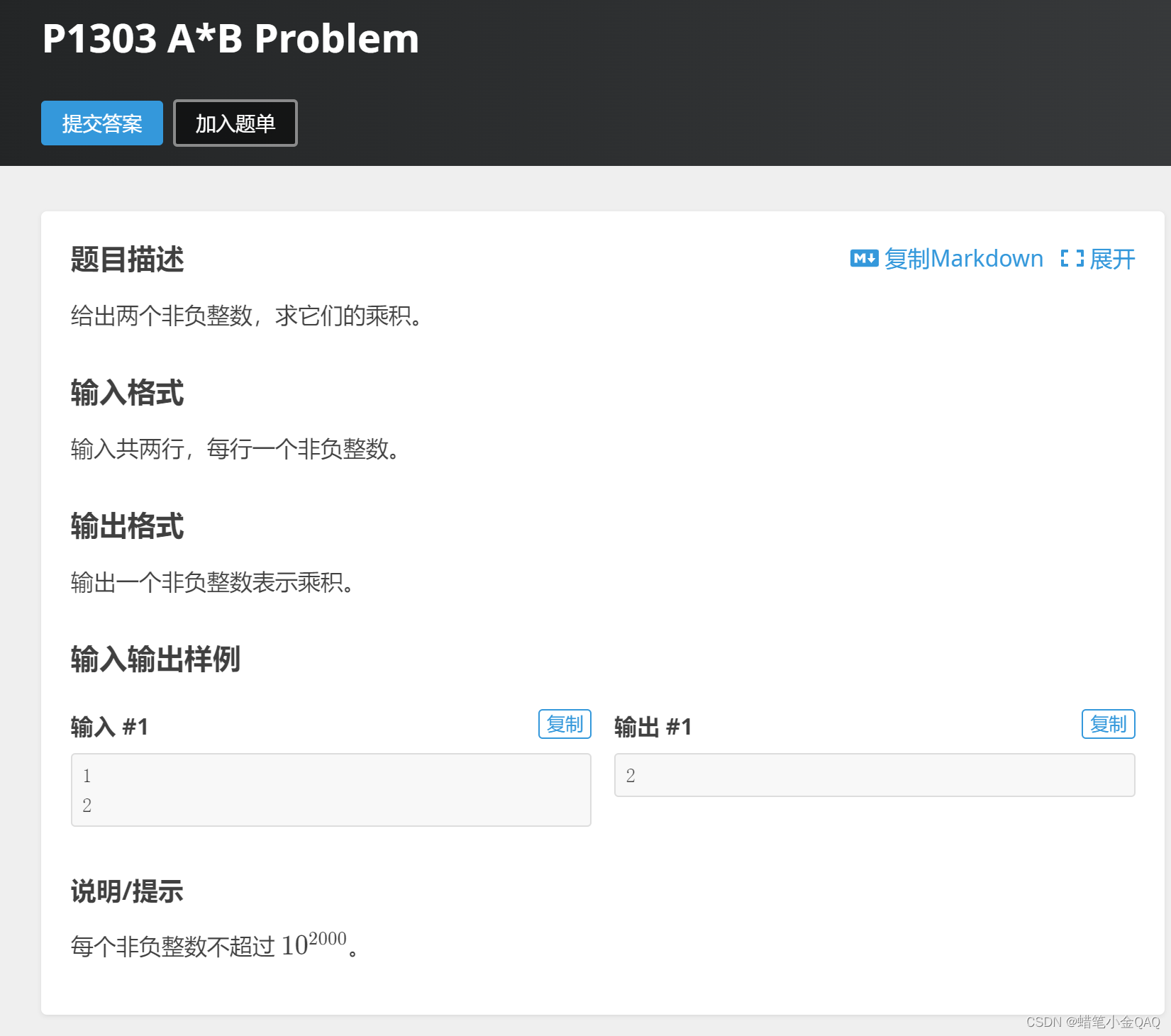The width and height of the screenshot is (1171, 1036).
Task: Click the 输入 #1 label
Action: pos(110,727)
